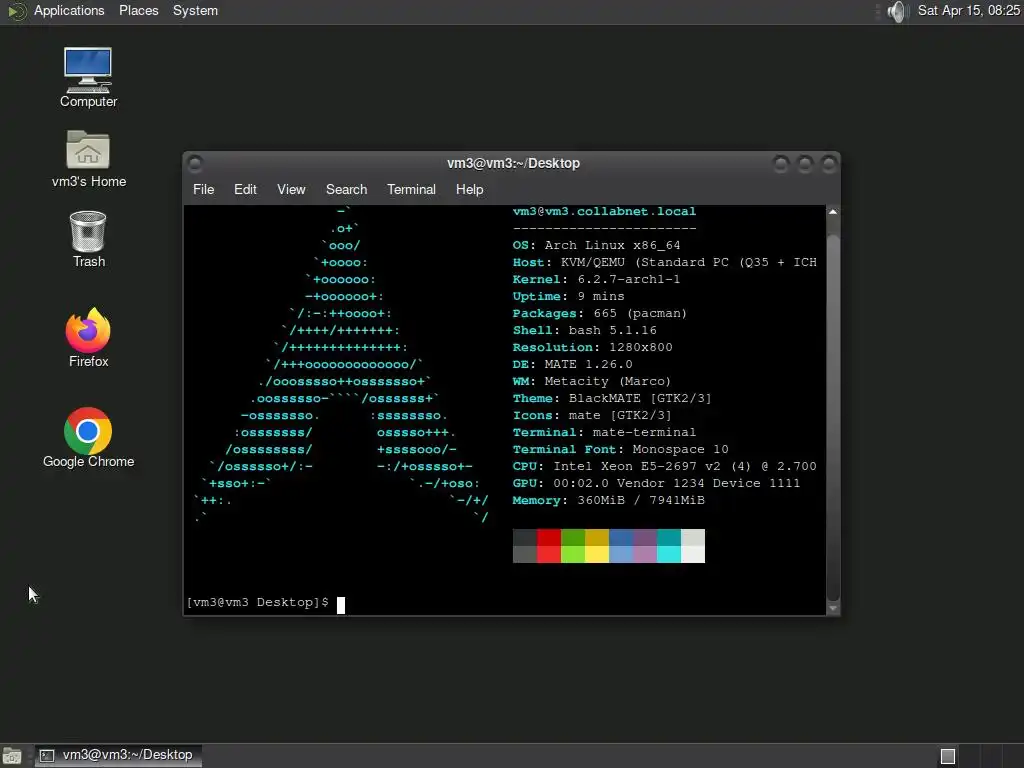Click the Icons: mate [GTK2/3] line
The width and height of the screenshot is (1024, 768).
[x=592, y=415]
